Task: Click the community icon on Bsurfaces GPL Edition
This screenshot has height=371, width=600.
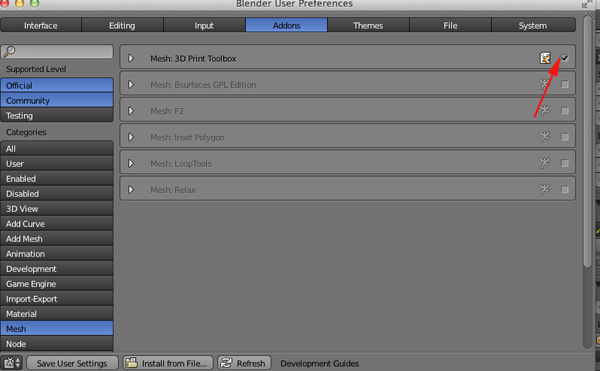Action: (x=544, y=84)
